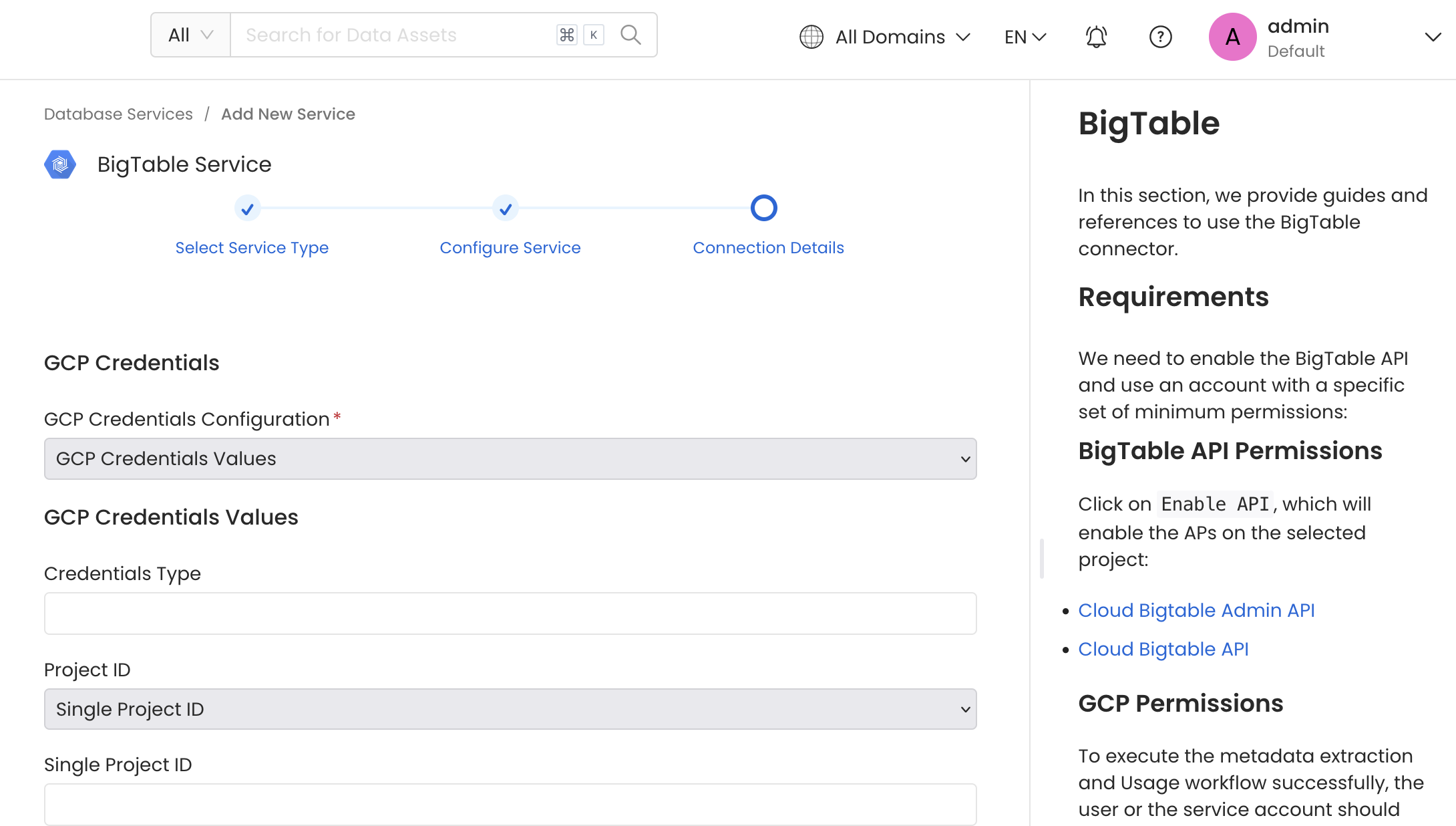Click the help question mark icon
The height and width of the screenshot is (826, 1456).
tap(1161, 37)
